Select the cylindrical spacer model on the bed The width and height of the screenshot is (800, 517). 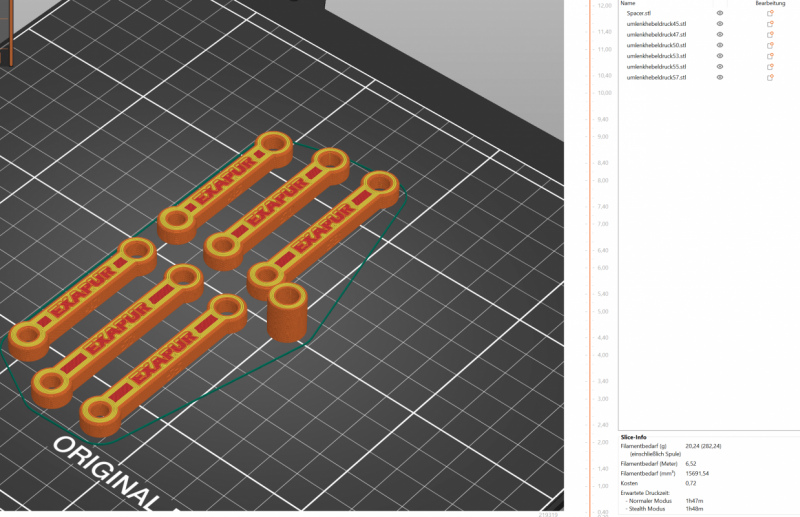coord(287,312)
